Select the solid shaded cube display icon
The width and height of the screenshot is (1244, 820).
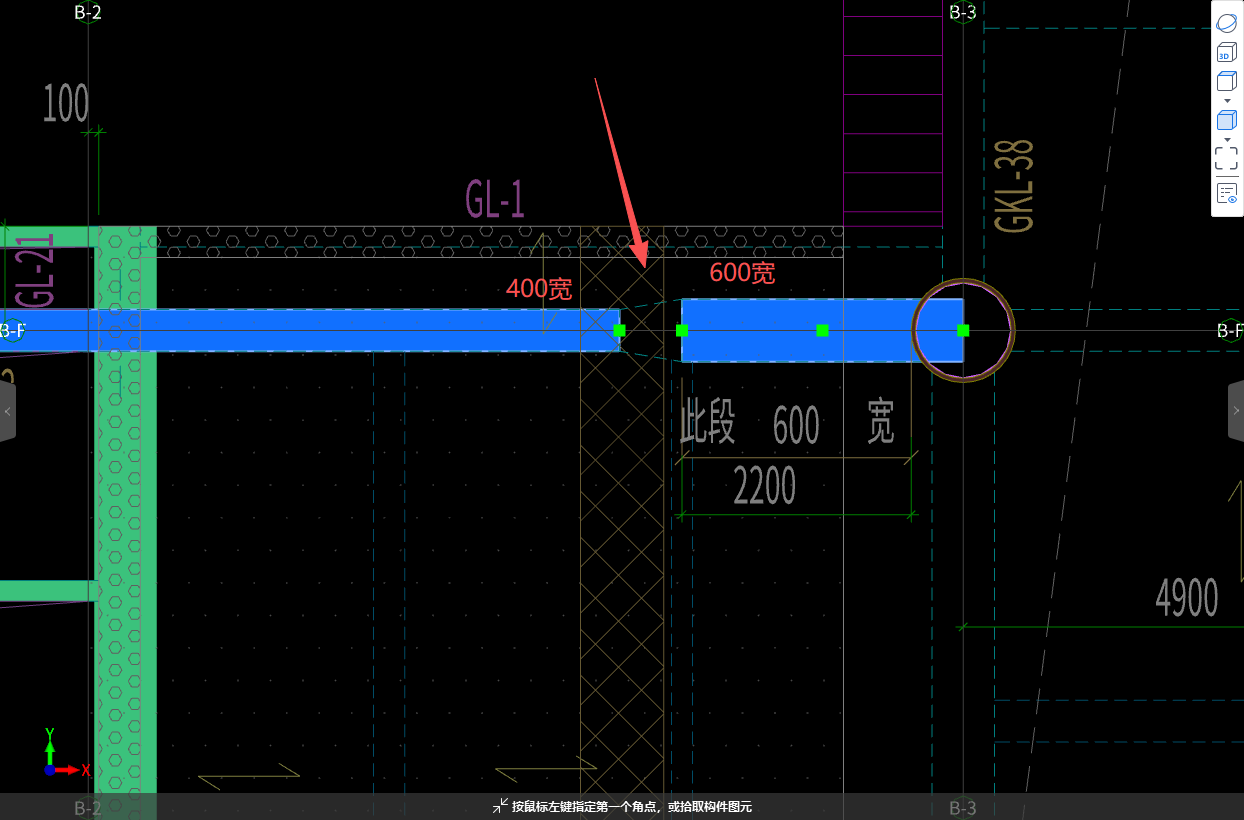pyautogui.click(x=1227, y=120)
